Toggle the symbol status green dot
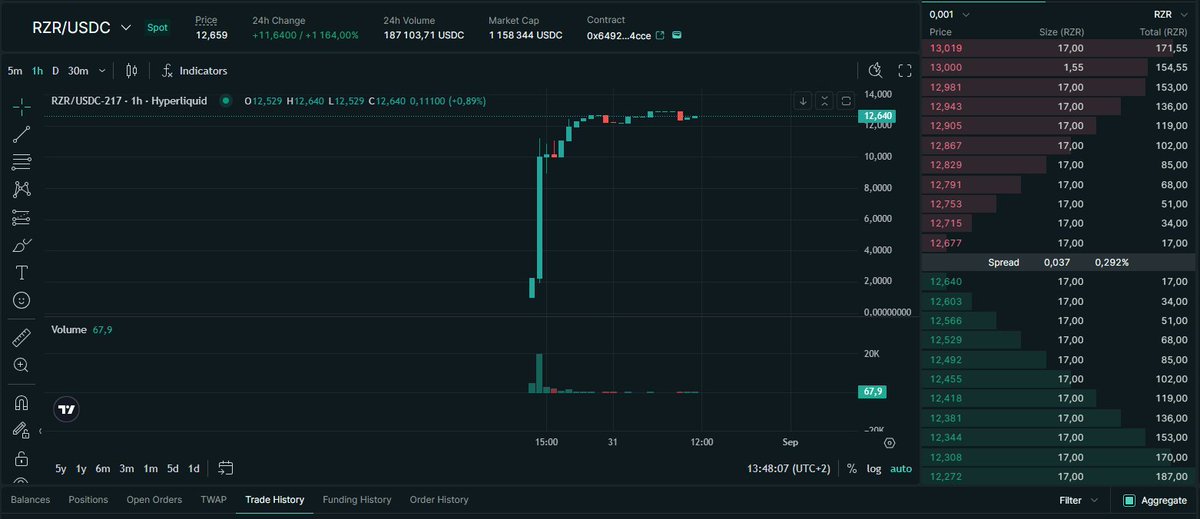This screenshot has height=519, width=1200. [x=225, y=100]
